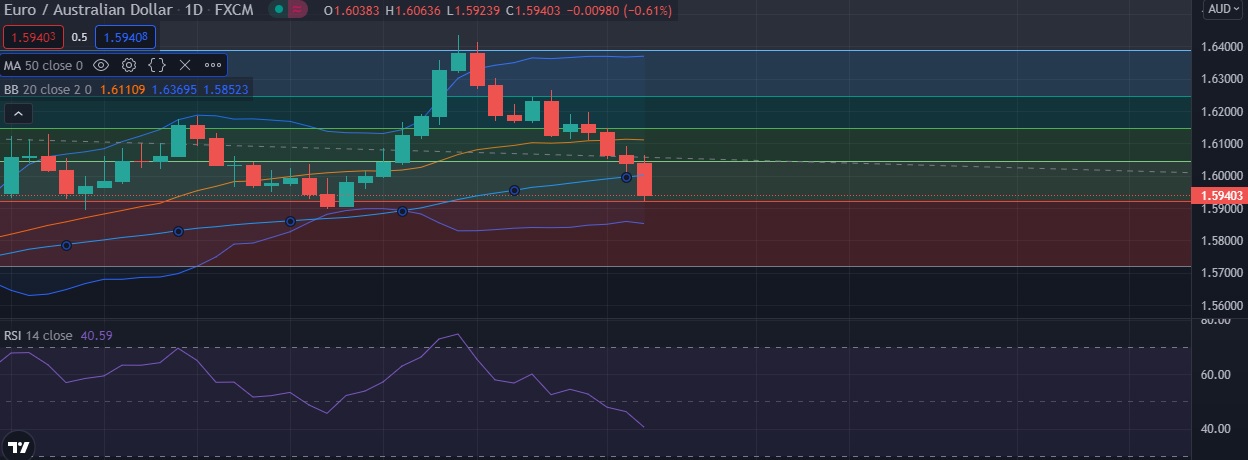This screenshot has height=460, width=1248.
Task: Click the blue buy price 1.59408 button
Action: click(x=125, y=37)
